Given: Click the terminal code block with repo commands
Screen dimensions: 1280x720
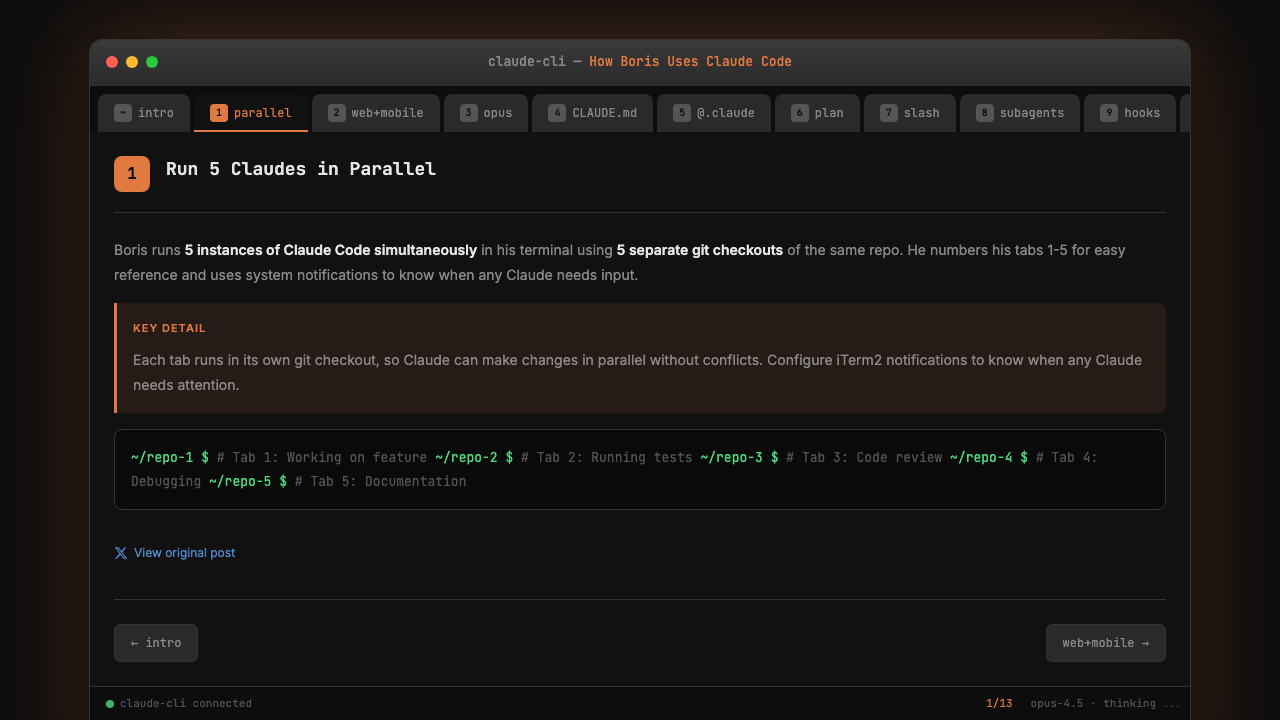Looking at the screenshot, I should click(640, 470).
